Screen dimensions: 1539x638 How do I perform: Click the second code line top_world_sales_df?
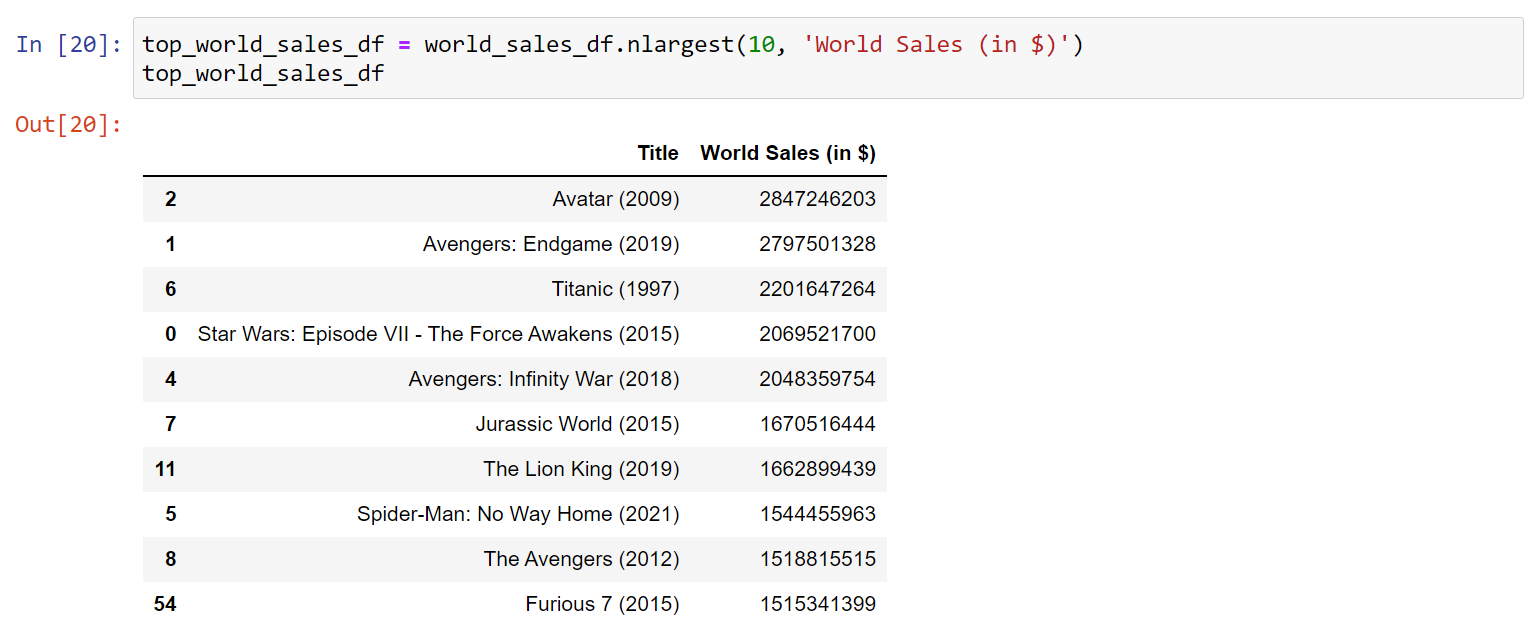click(x=263, y=74)
